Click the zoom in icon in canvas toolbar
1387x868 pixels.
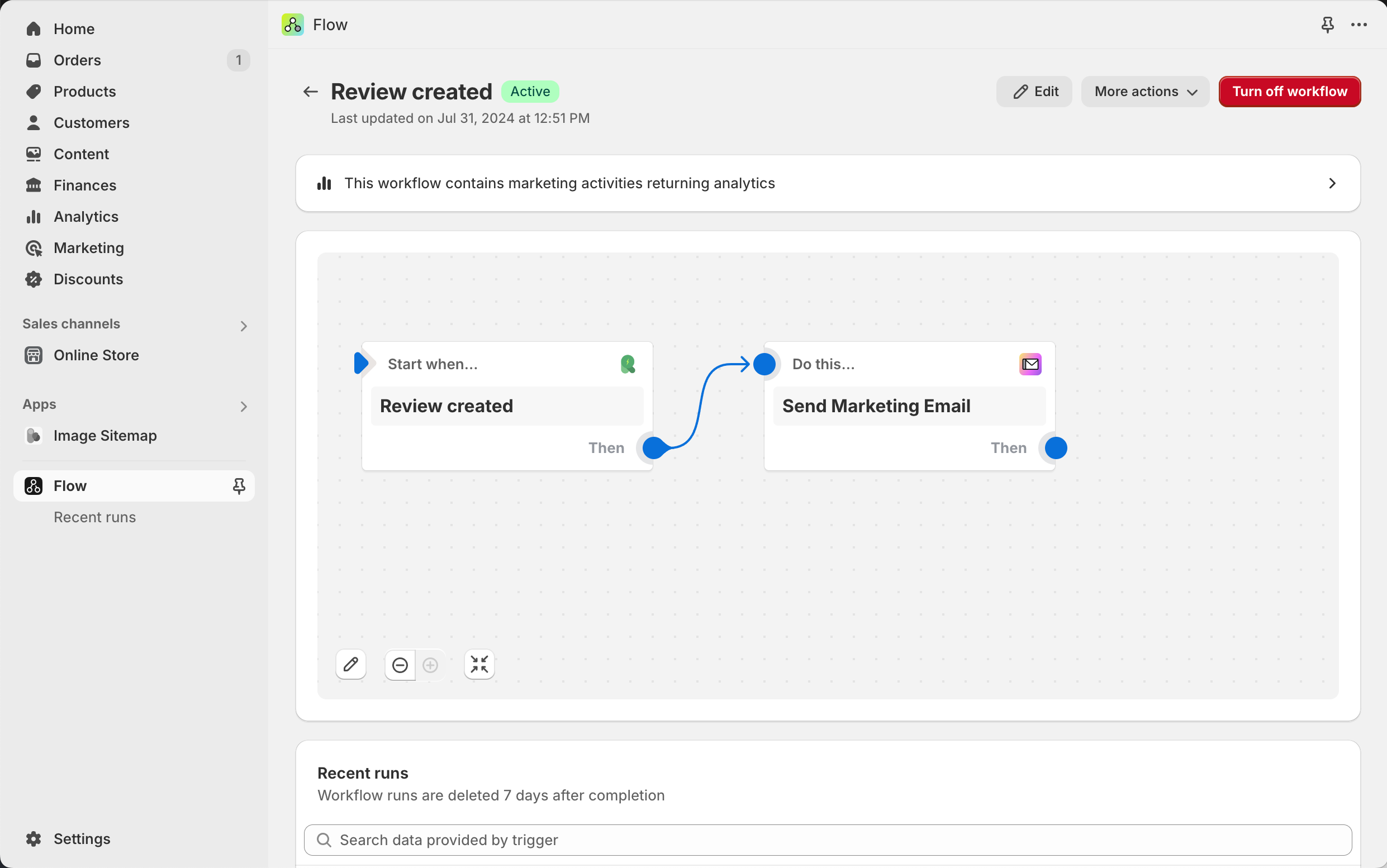430,665
